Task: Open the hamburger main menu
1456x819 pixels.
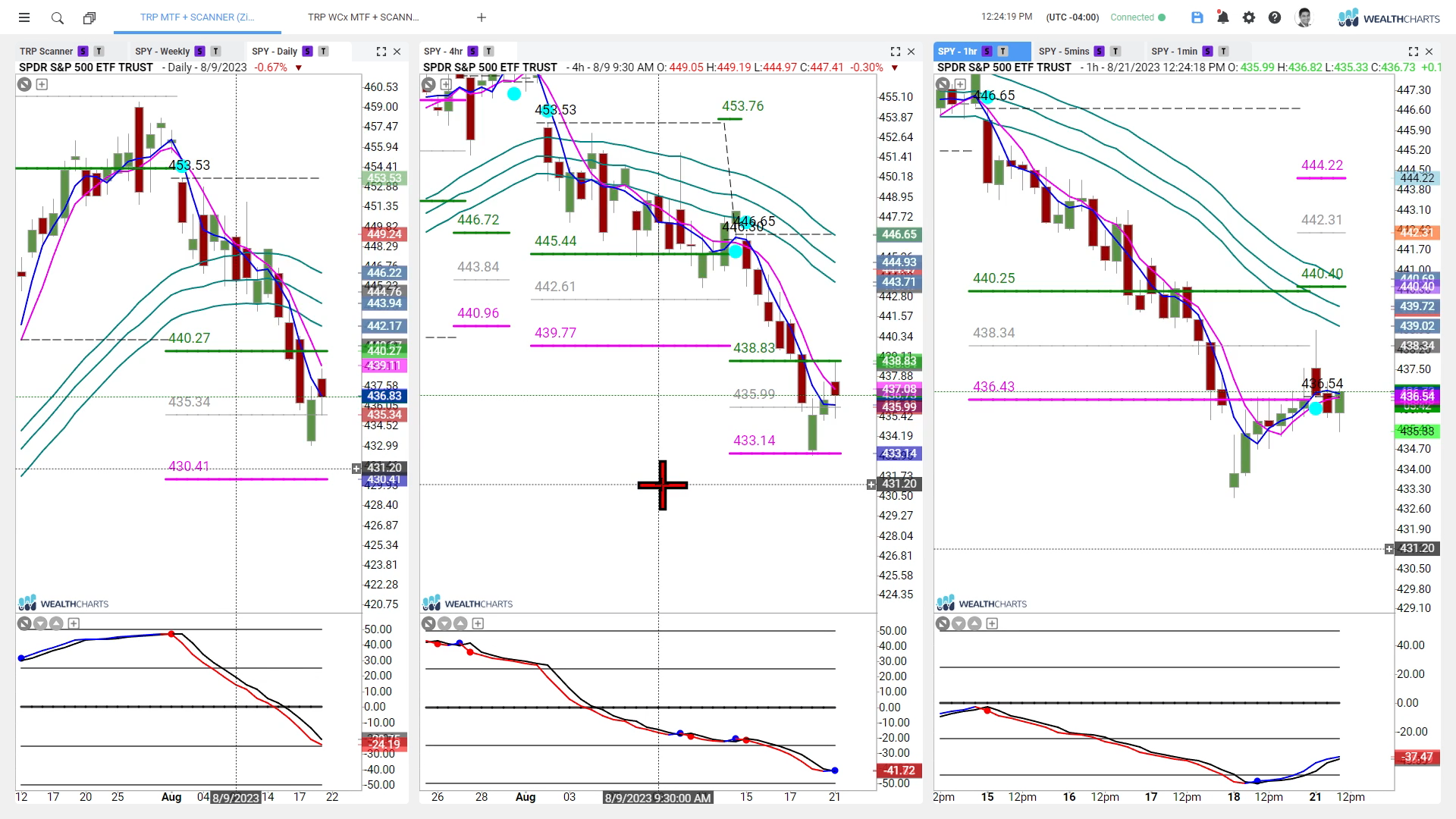Action: click(24, 17)
